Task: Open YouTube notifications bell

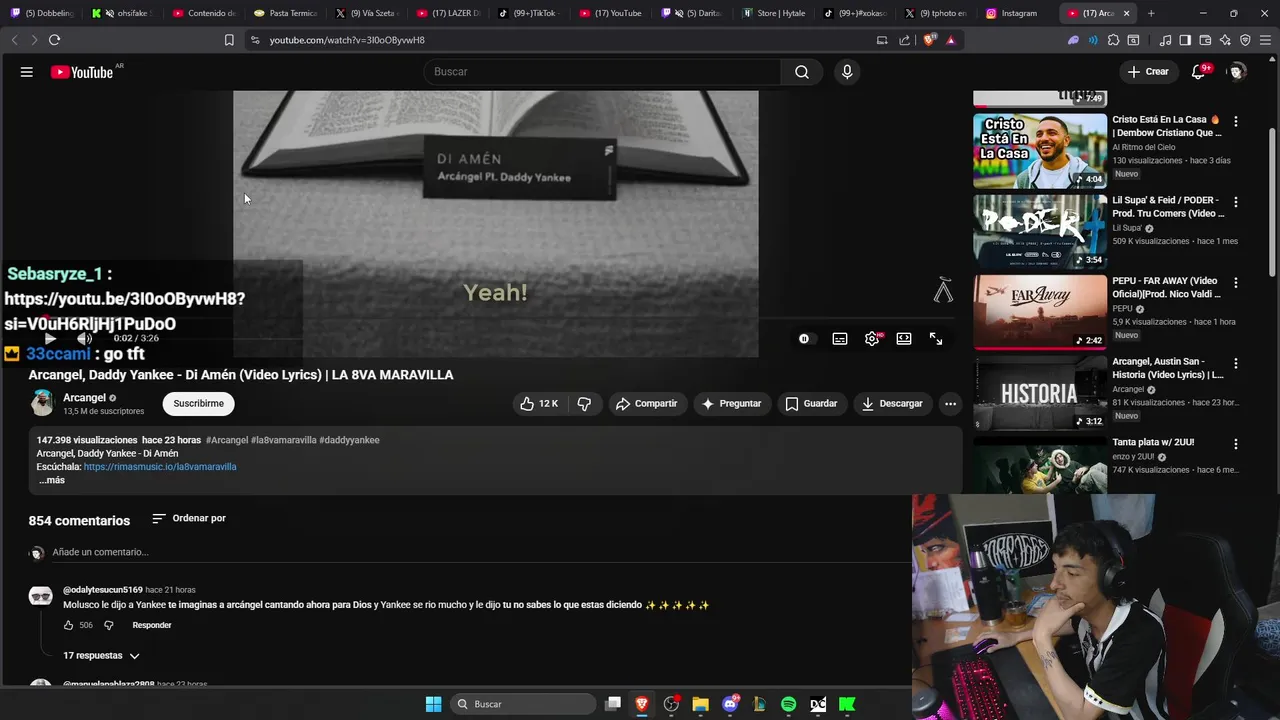Action: 1198,72
